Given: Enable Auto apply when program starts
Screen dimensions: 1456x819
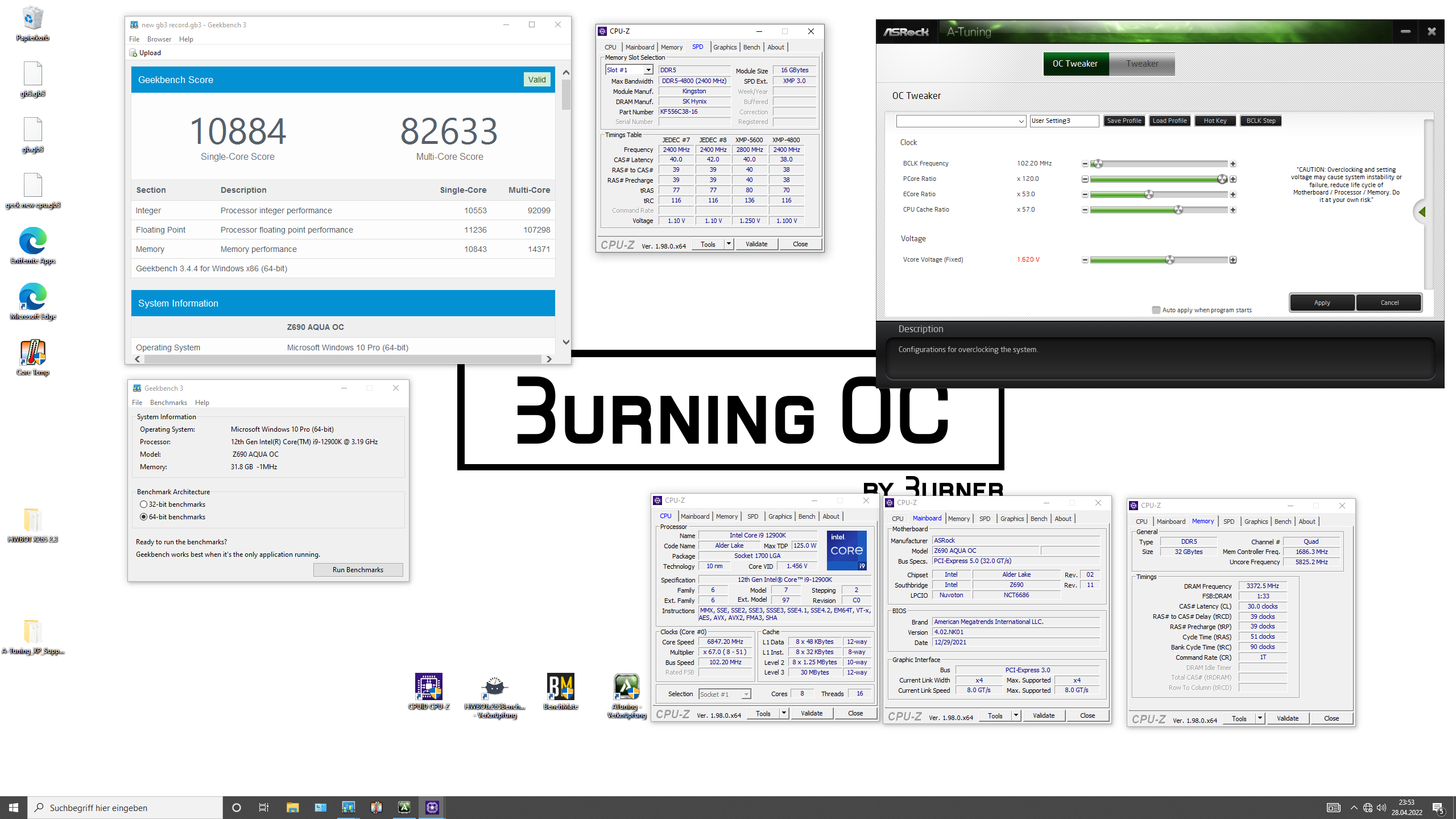Looking at the screenshot, I should click(1156, 310).
